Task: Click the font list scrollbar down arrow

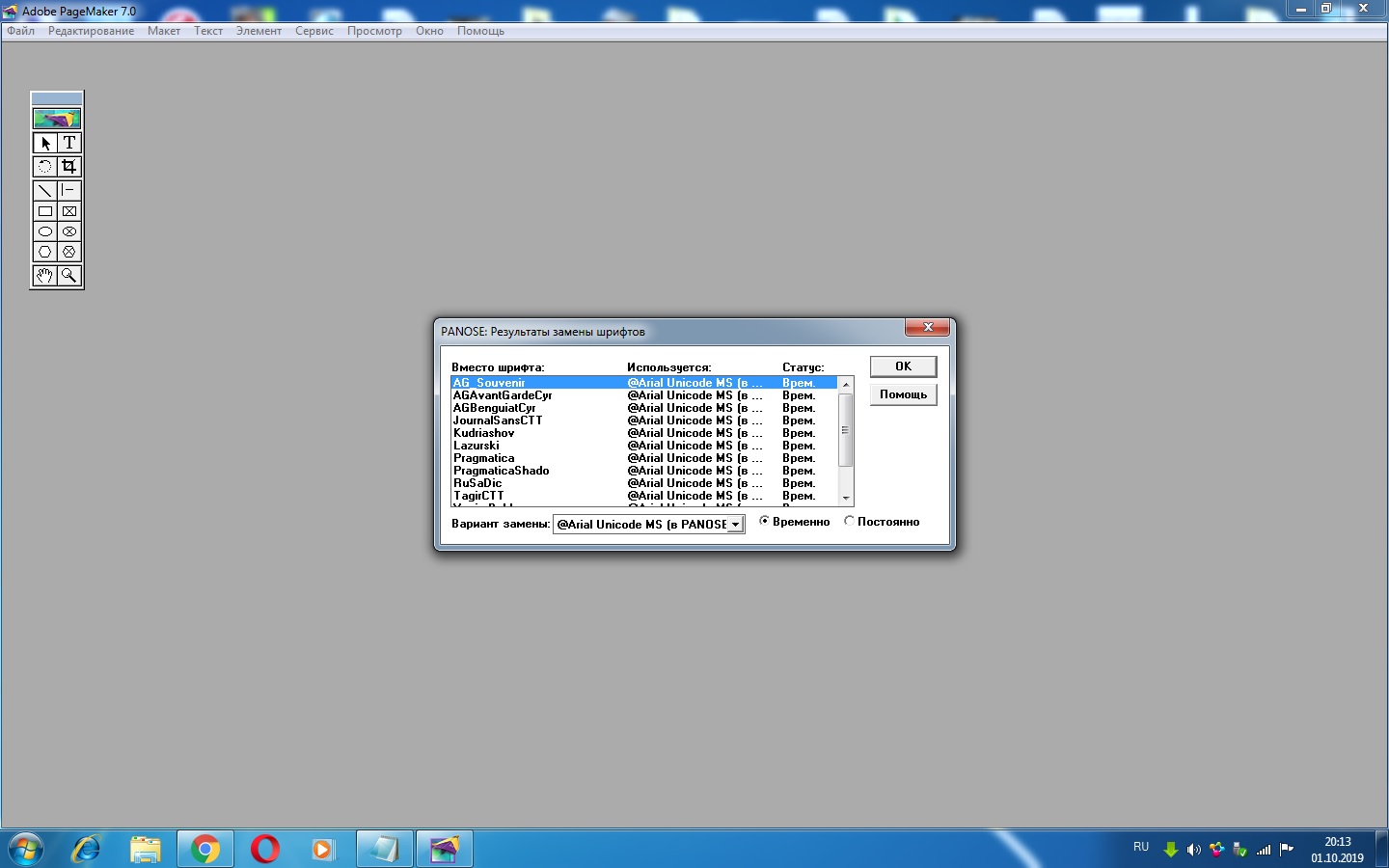Action: pyautogui.click(x=846, y=498)
